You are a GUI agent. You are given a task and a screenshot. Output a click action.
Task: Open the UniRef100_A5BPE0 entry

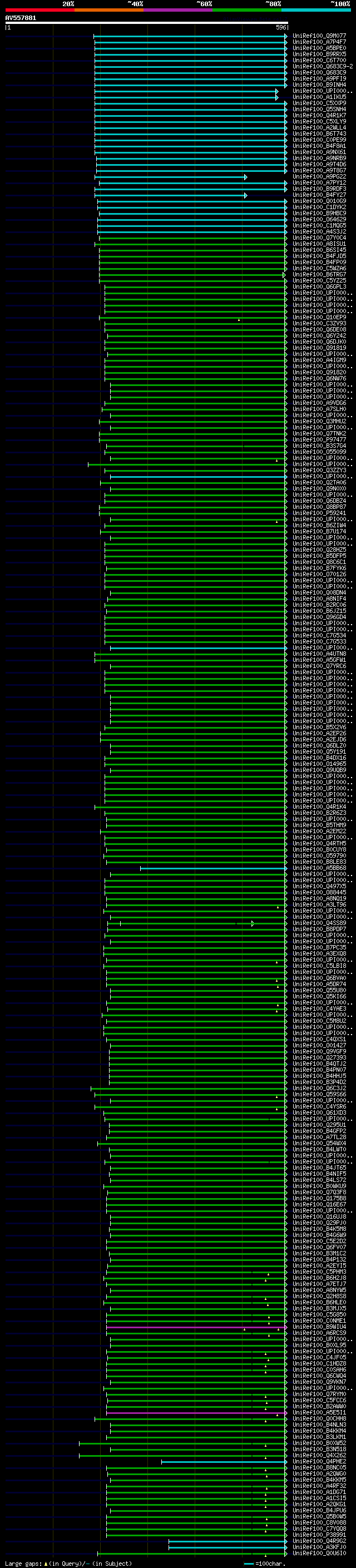coord(319,48)
